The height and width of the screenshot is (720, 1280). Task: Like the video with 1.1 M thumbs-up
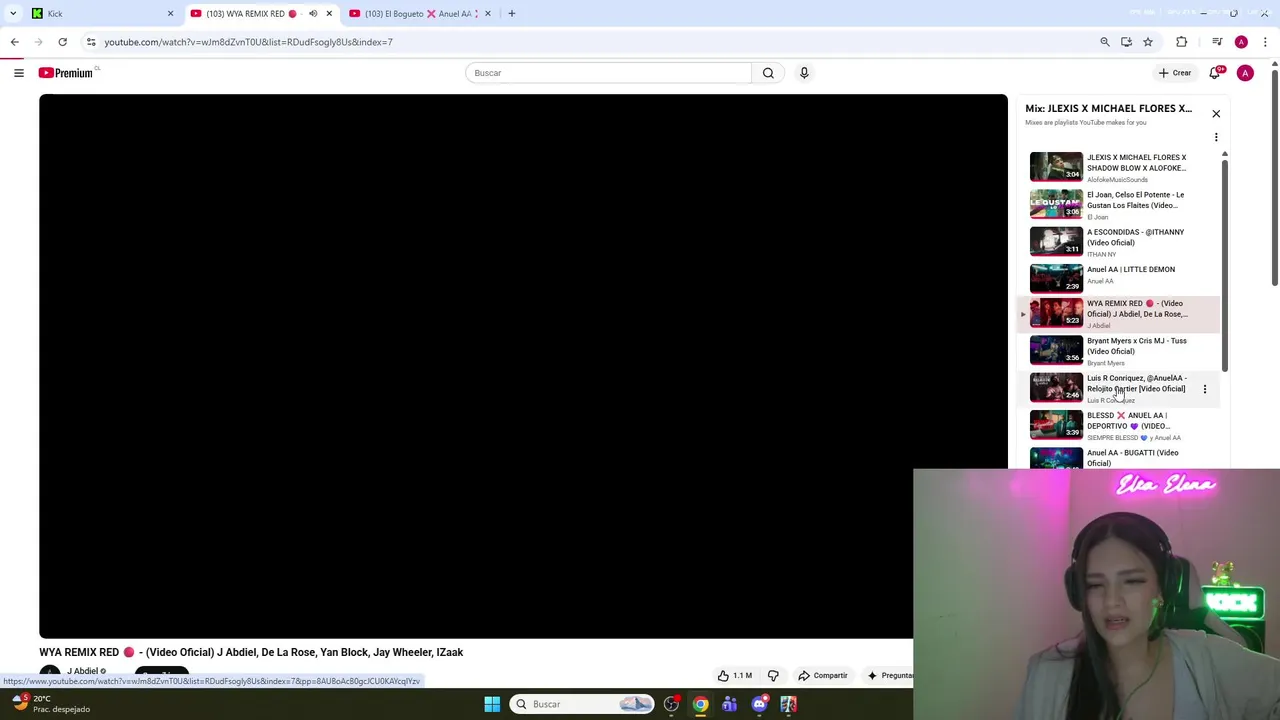(x=734, y=676)
